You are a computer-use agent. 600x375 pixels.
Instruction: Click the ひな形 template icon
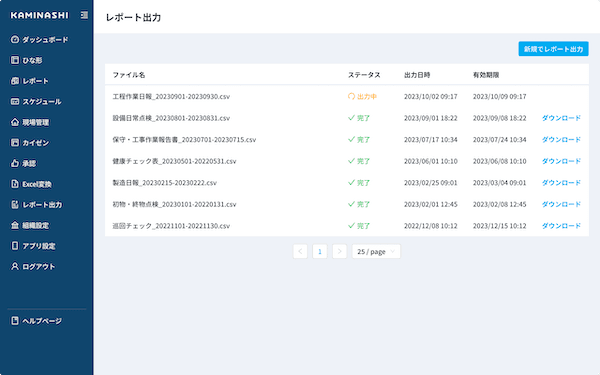(15, 60)
